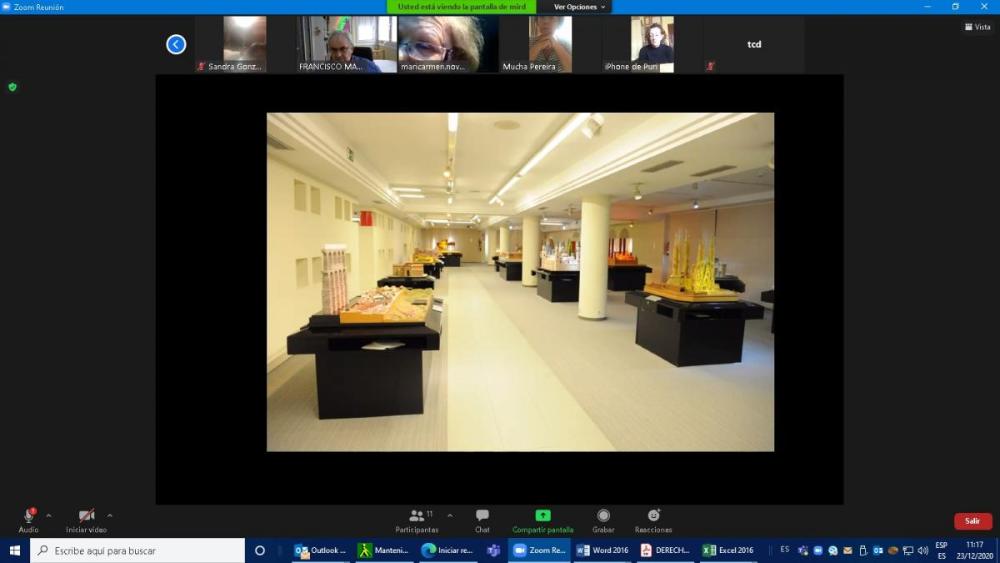
Task: Start camera with Iniciar video
Action: (x=86, y=516)
